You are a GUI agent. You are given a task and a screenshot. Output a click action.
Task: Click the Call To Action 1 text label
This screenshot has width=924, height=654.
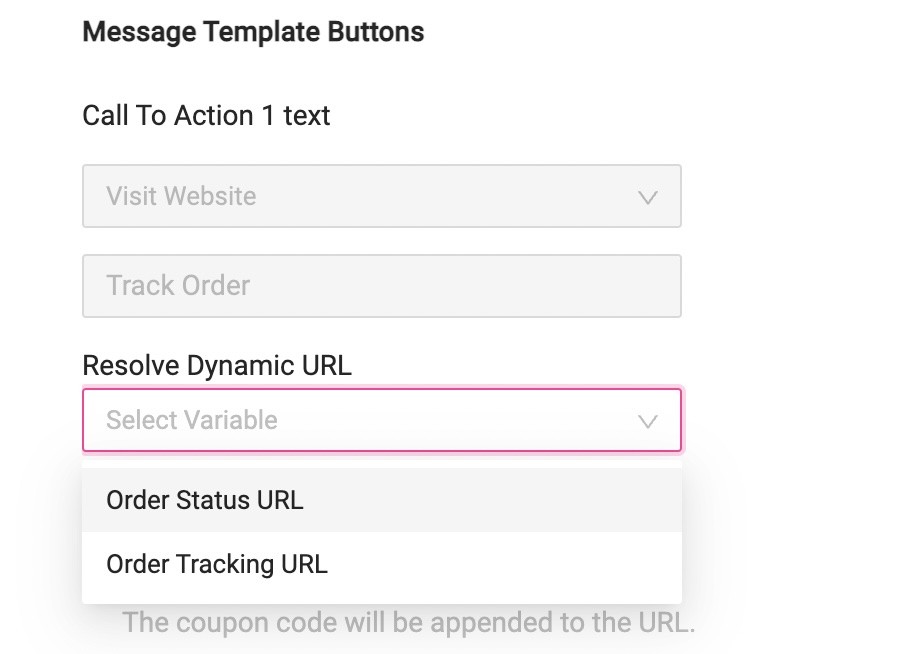(206, 115)
